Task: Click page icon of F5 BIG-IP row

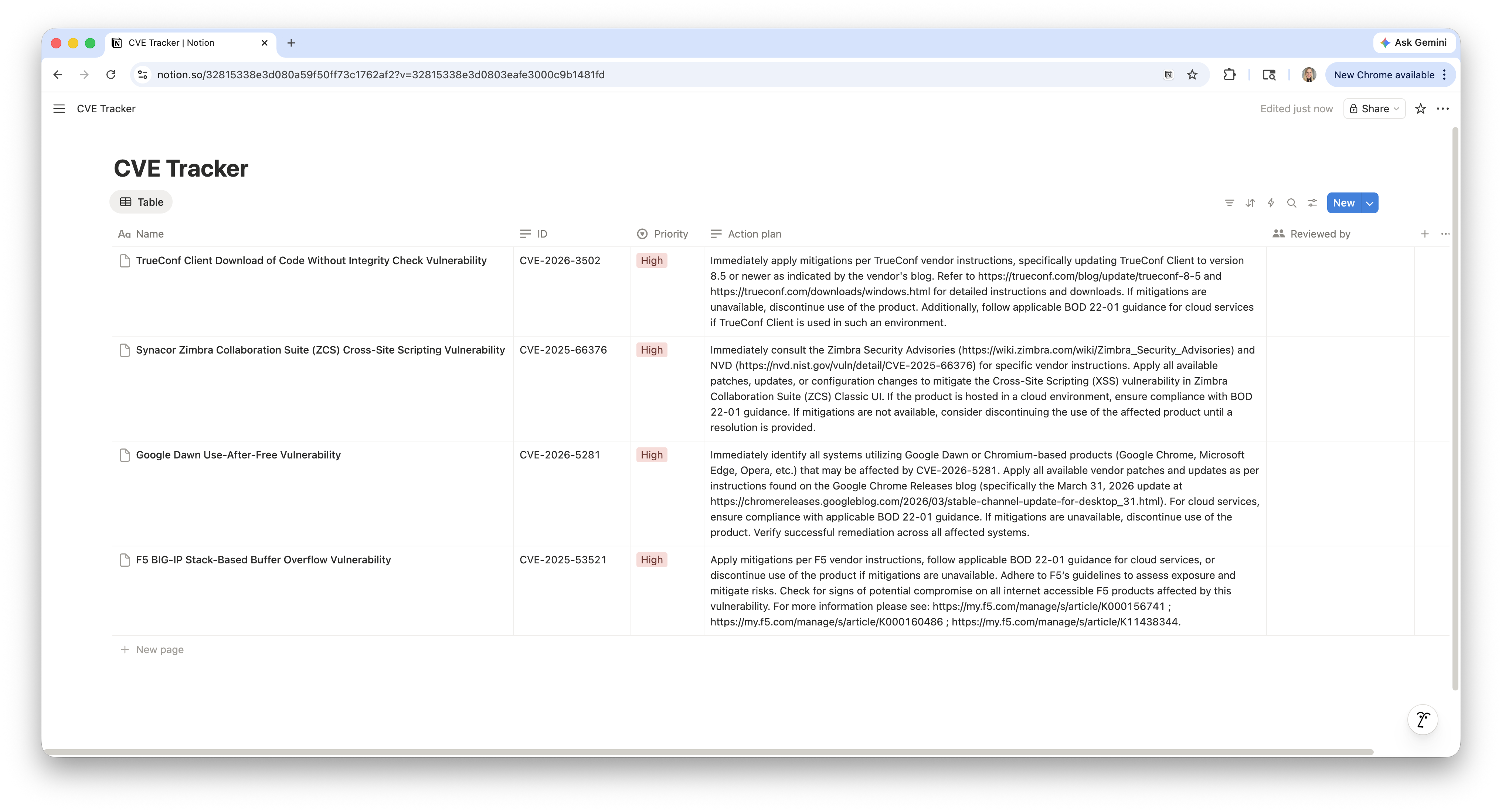Action: click(x=124, y=560)
